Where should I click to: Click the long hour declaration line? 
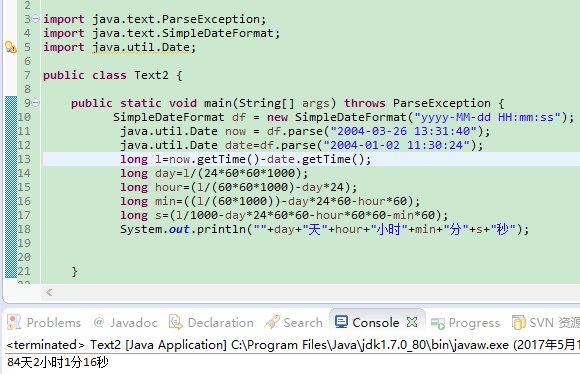[239, 187]
